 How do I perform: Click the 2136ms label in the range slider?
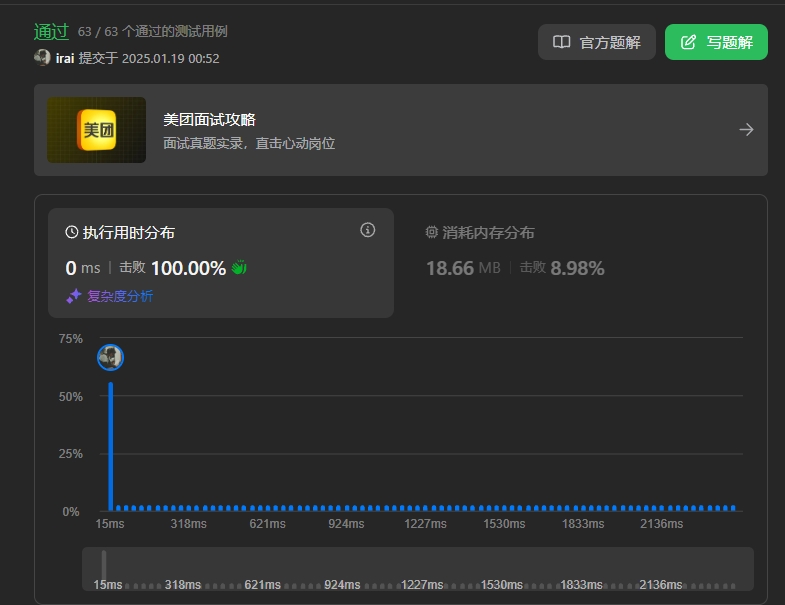tap(660, 585)
